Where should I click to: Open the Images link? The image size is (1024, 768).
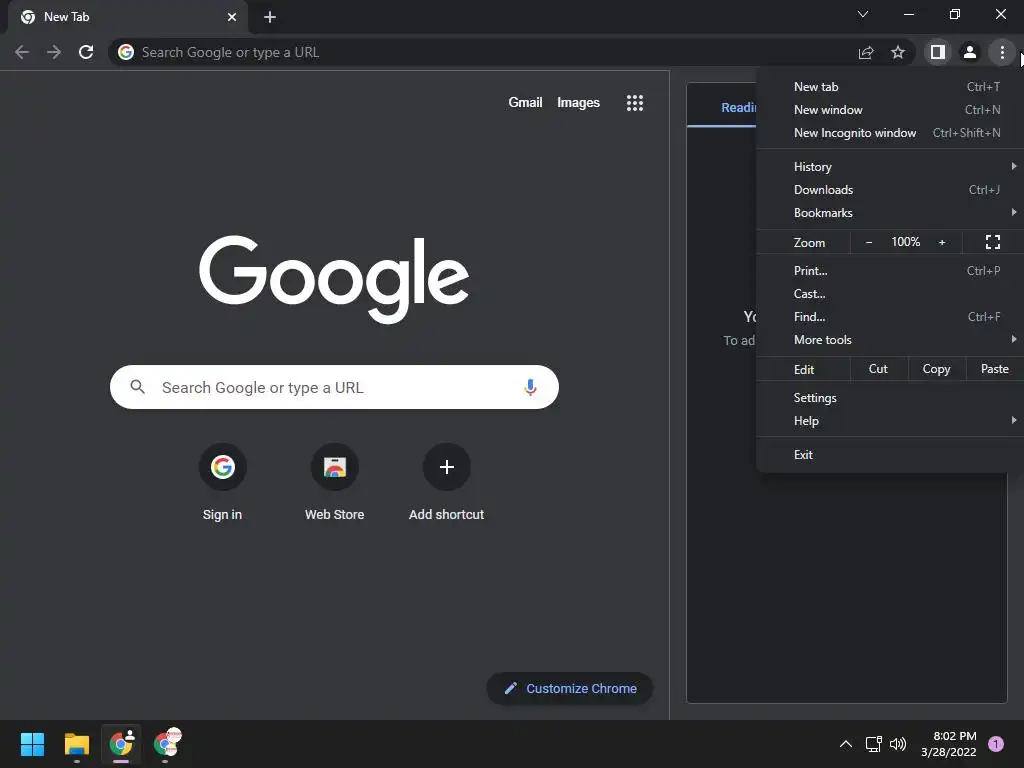point(578,103)
